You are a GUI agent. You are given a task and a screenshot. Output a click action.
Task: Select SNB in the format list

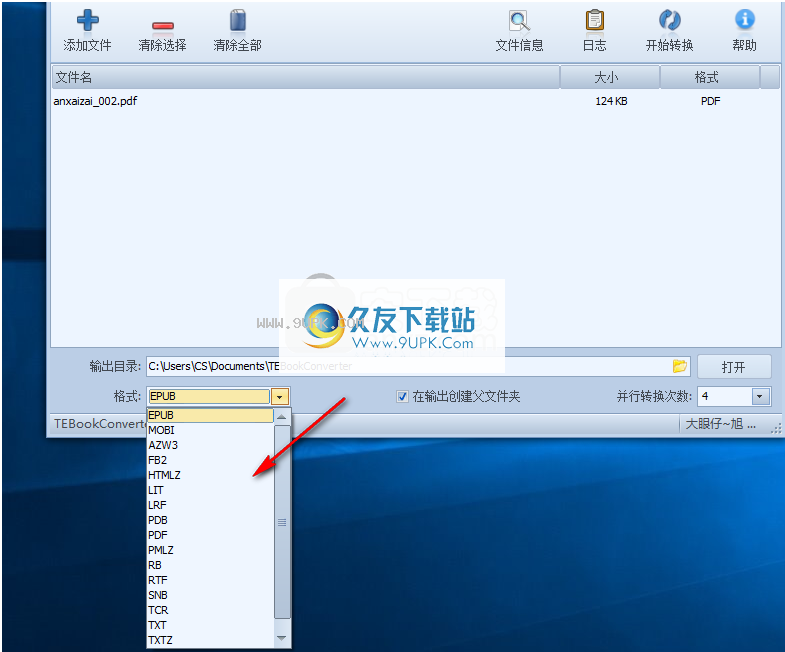210,595
